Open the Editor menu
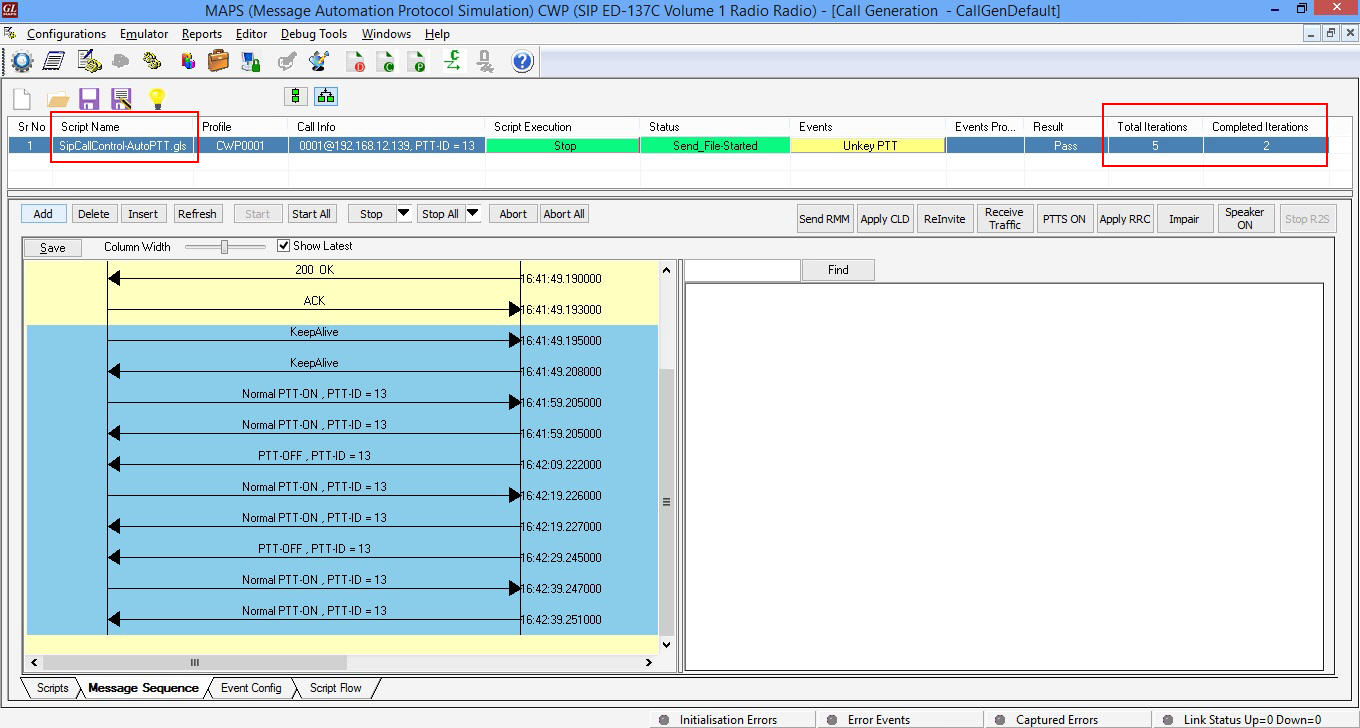Image resolution: width=1360 pixels, height=728 pixels. coord(251,34)
